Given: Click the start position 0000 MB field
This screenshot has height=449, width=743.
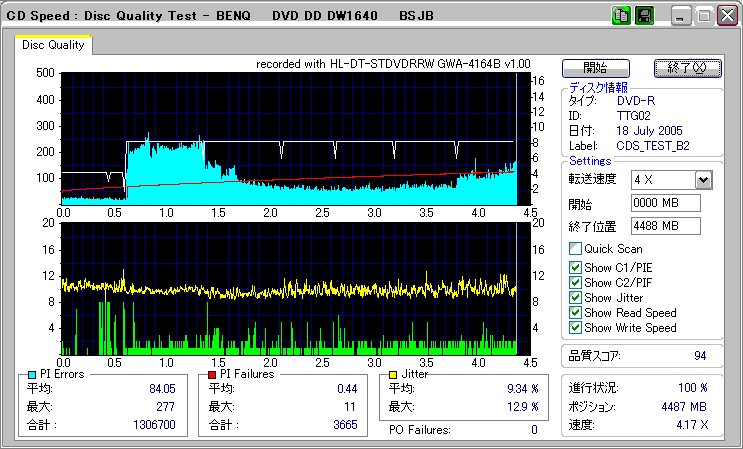Looking at the screenshot, I should click(665, 203).
